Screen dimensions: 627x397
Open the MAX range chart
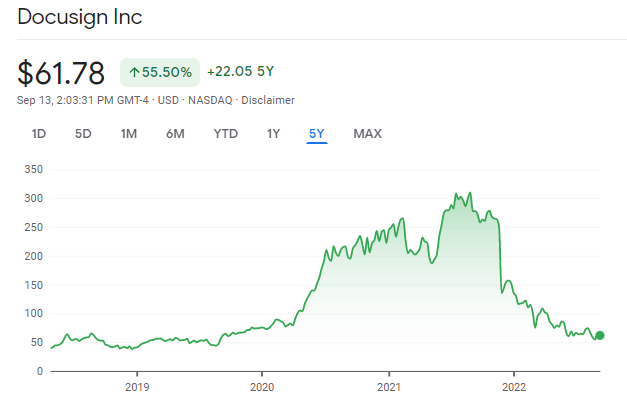tap(367, 134)
